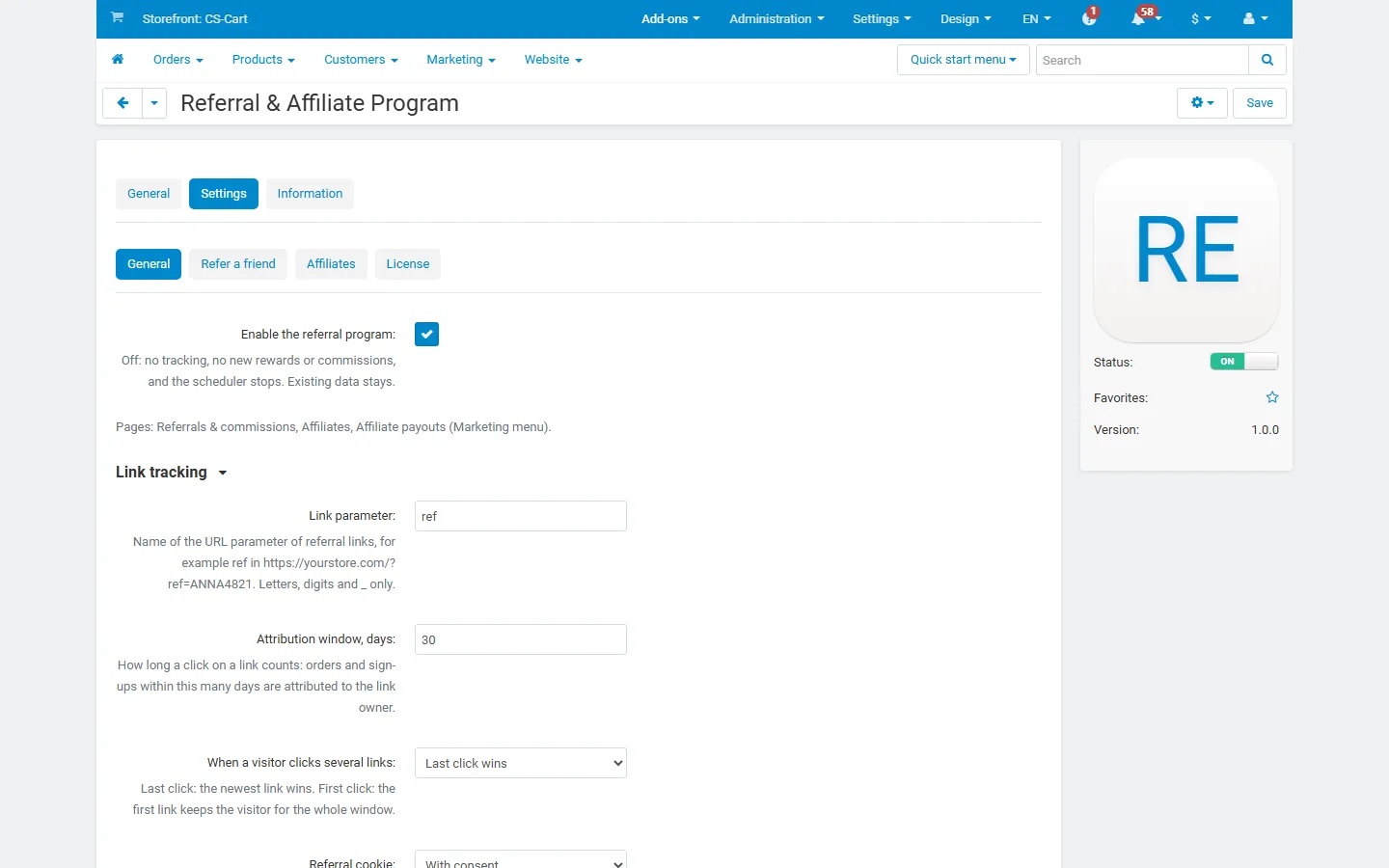Open dropdown next to back arrow
Viewport: 1389px width, 868px height.
tap(154, 103)
